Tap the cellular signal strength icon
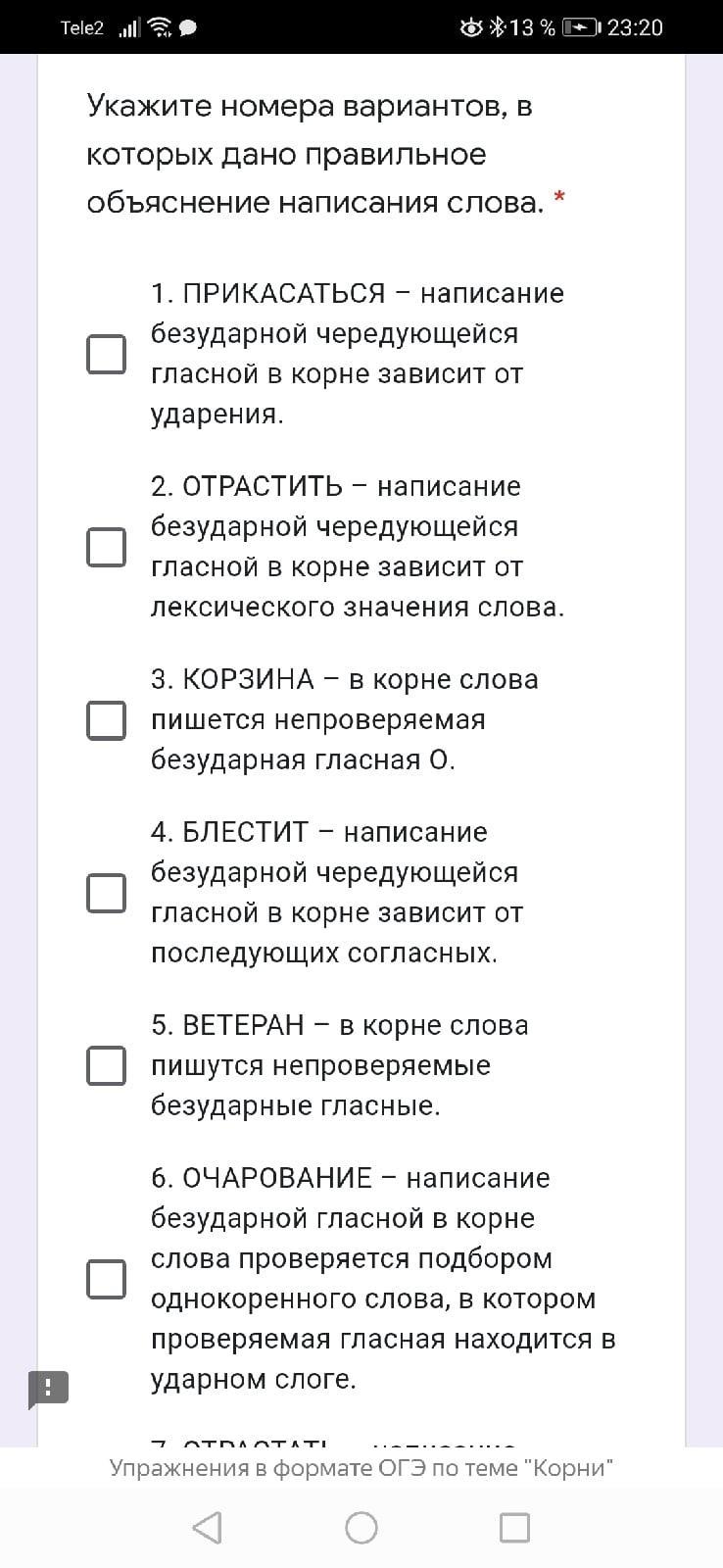 (129, 27)
